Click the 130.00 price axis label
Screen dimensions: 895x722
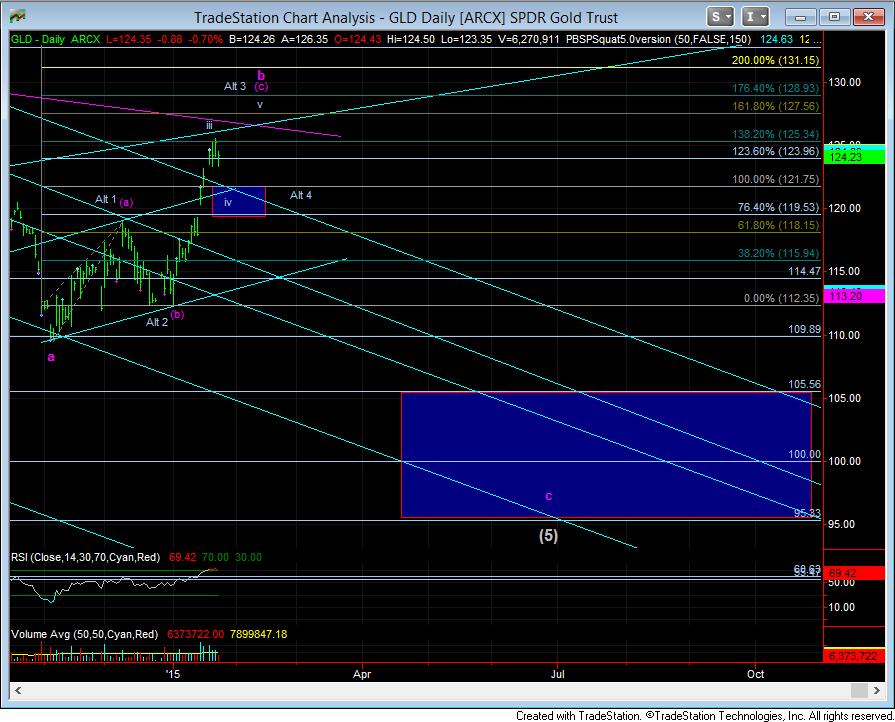coord(844,82)
